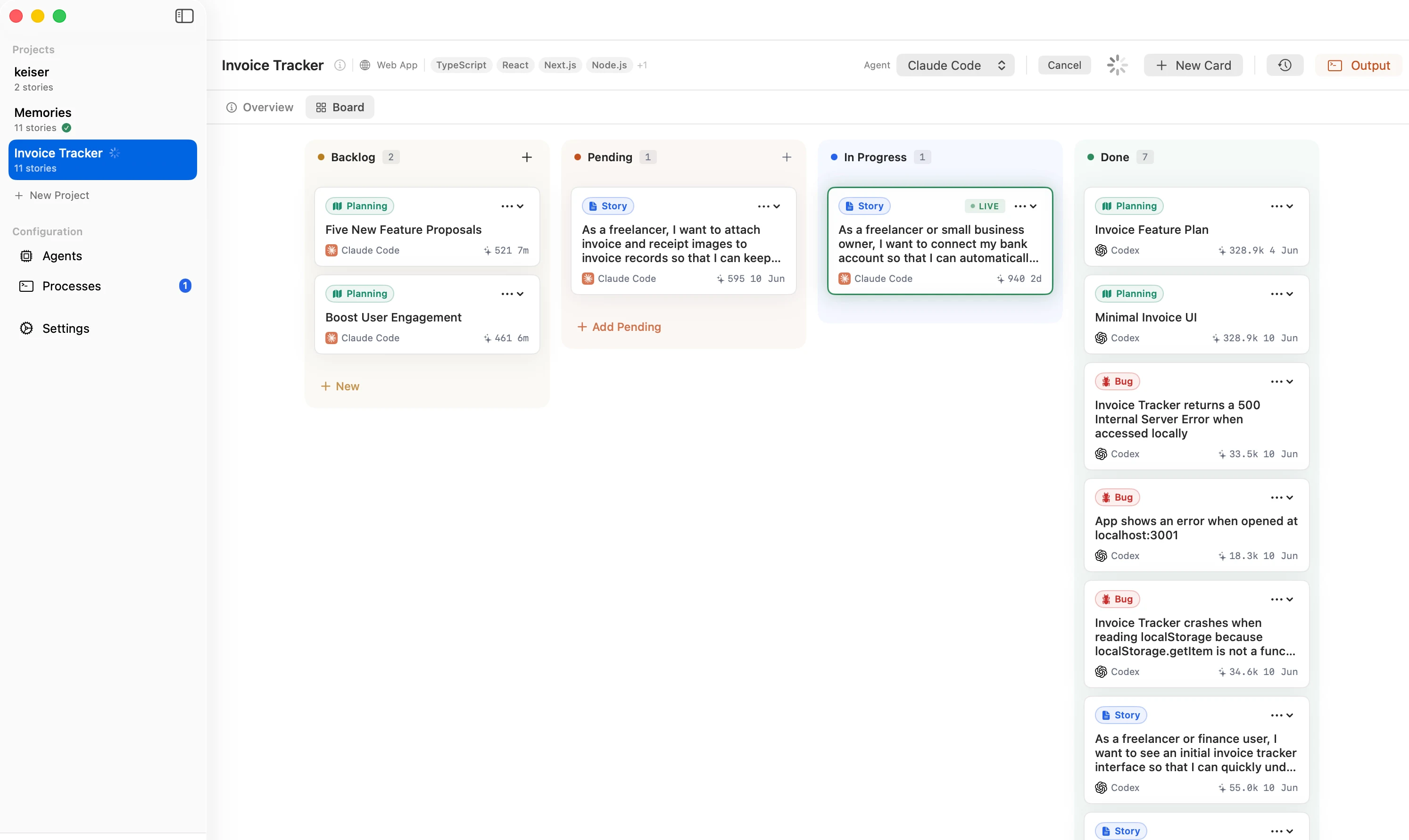The width and height of the screenshot is (1409, 840).
Task: Open the App shows an error card
Action: coord(1196,525)
